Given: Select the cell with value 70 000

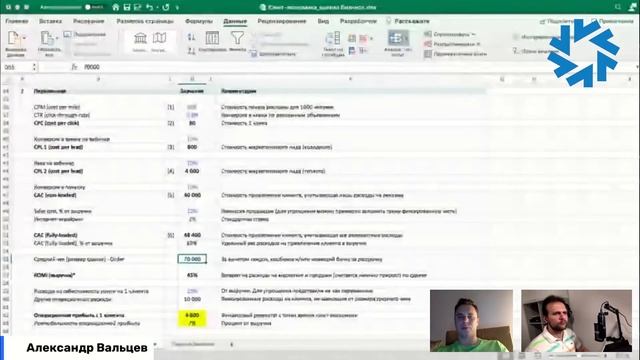Looking at the screenshot, I should coord(192,259).
